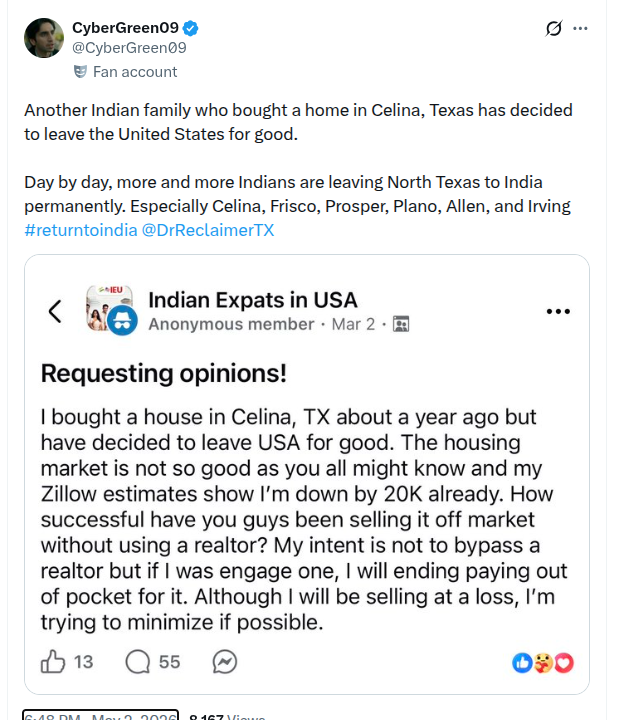Like the post with thumbs-up icon
This screenshot has width=627, height=720.
tap(53, 662)
